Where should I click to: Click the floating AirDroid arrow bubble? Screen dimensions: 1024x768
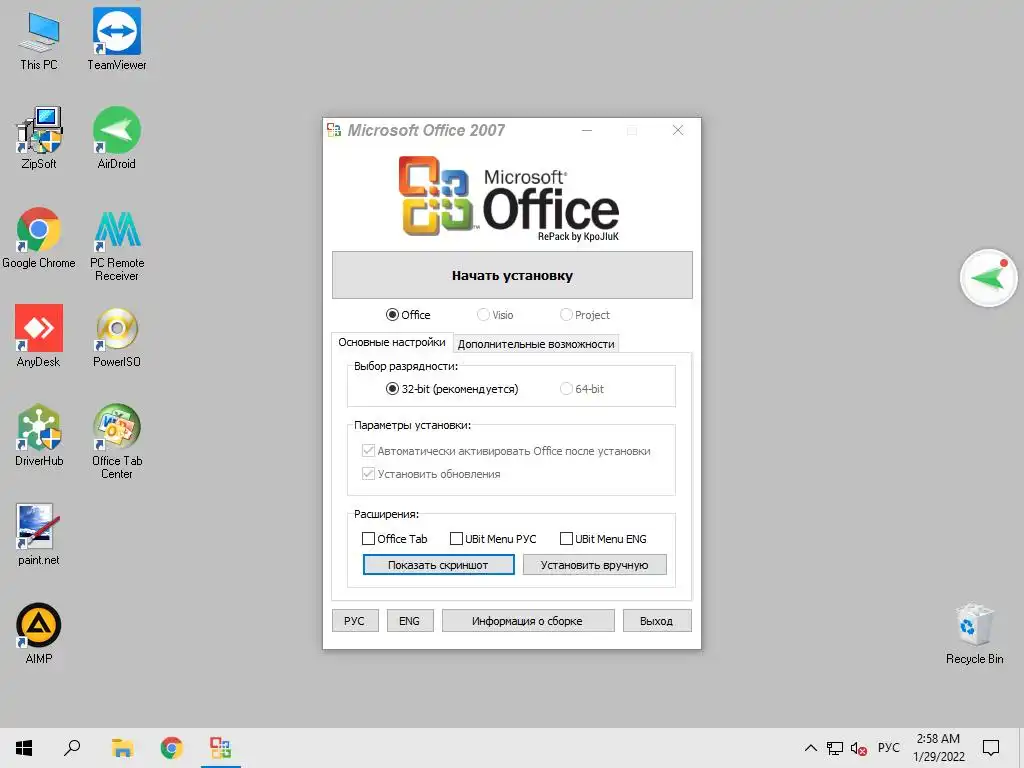(988, 278)
